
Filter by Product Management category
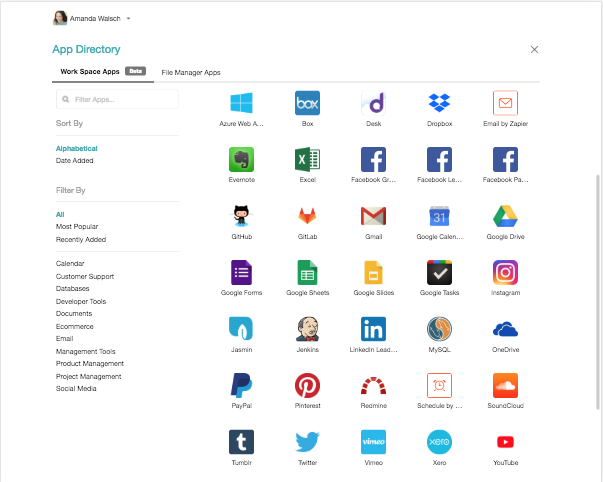point(90,364)
